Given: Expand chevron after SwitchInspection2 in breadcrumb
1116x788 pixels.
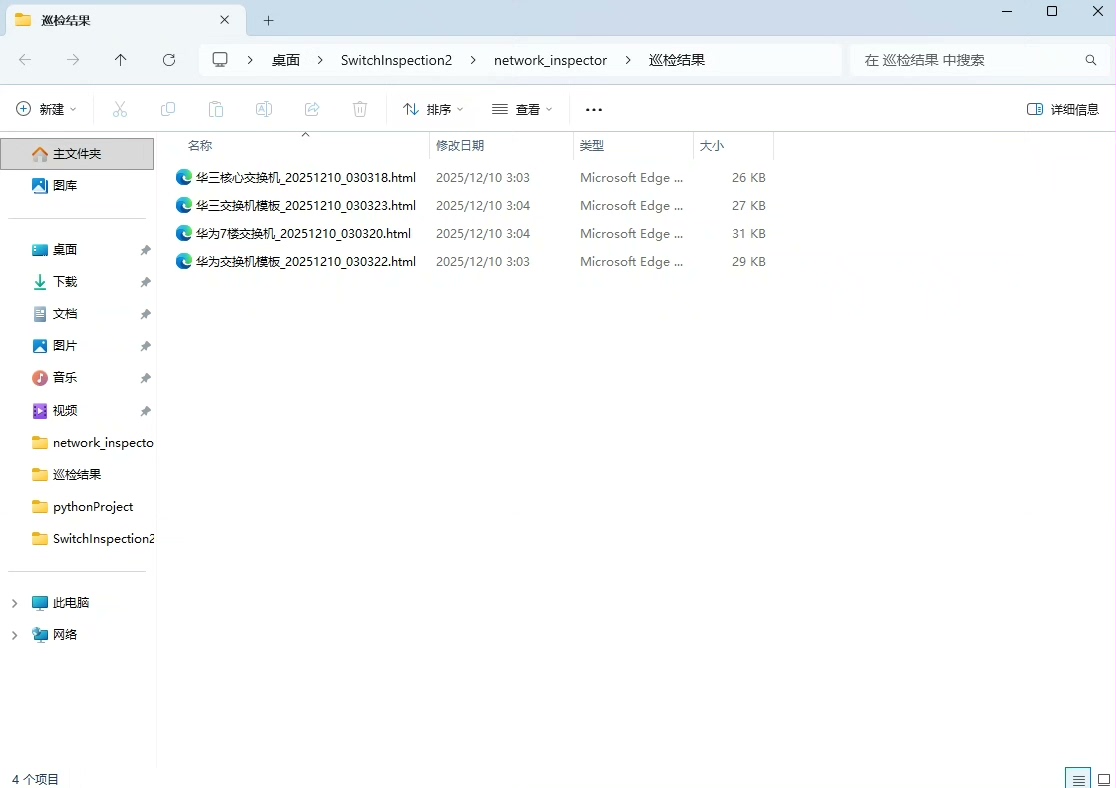Looking at the screenshot, I should (473, 60).
